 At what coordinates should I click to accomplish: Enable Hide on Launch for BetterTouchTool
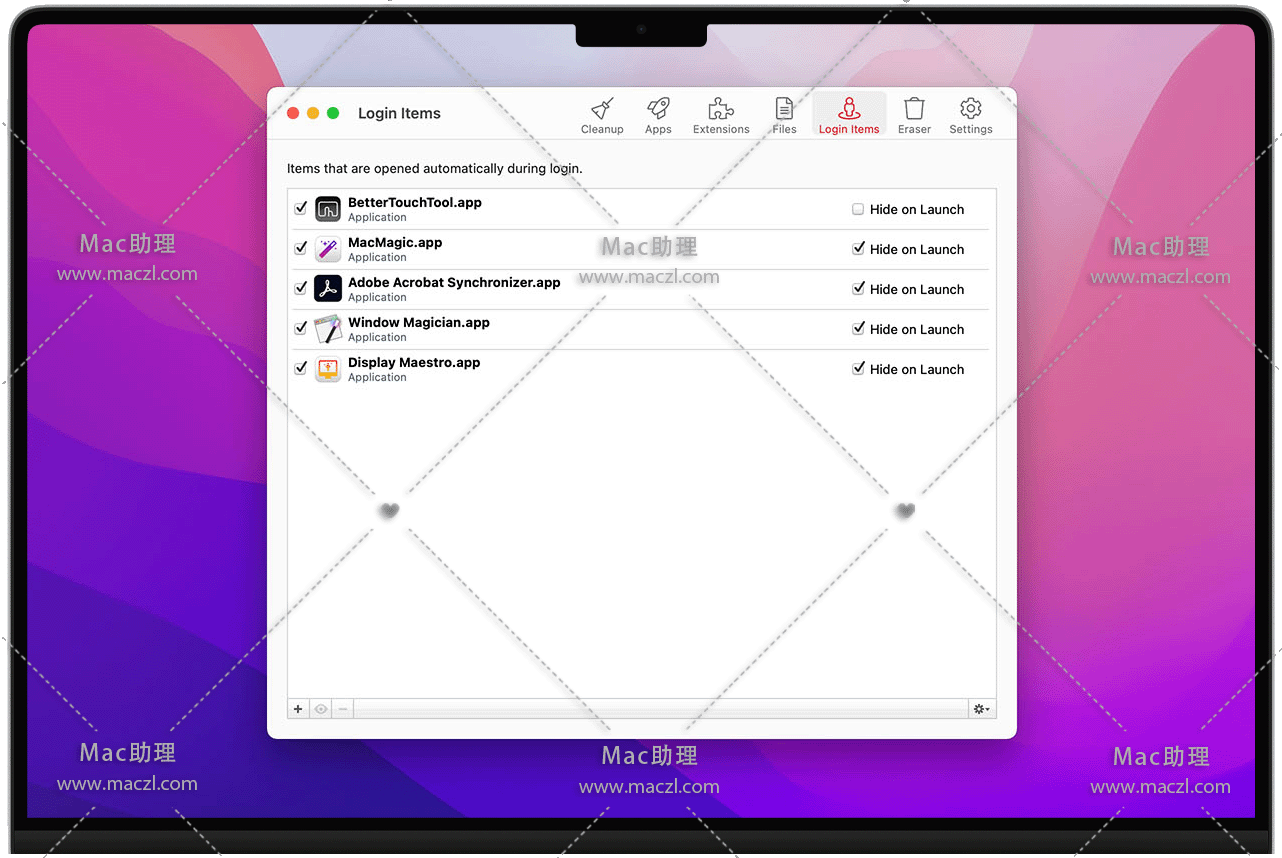(x=858, y=209)
